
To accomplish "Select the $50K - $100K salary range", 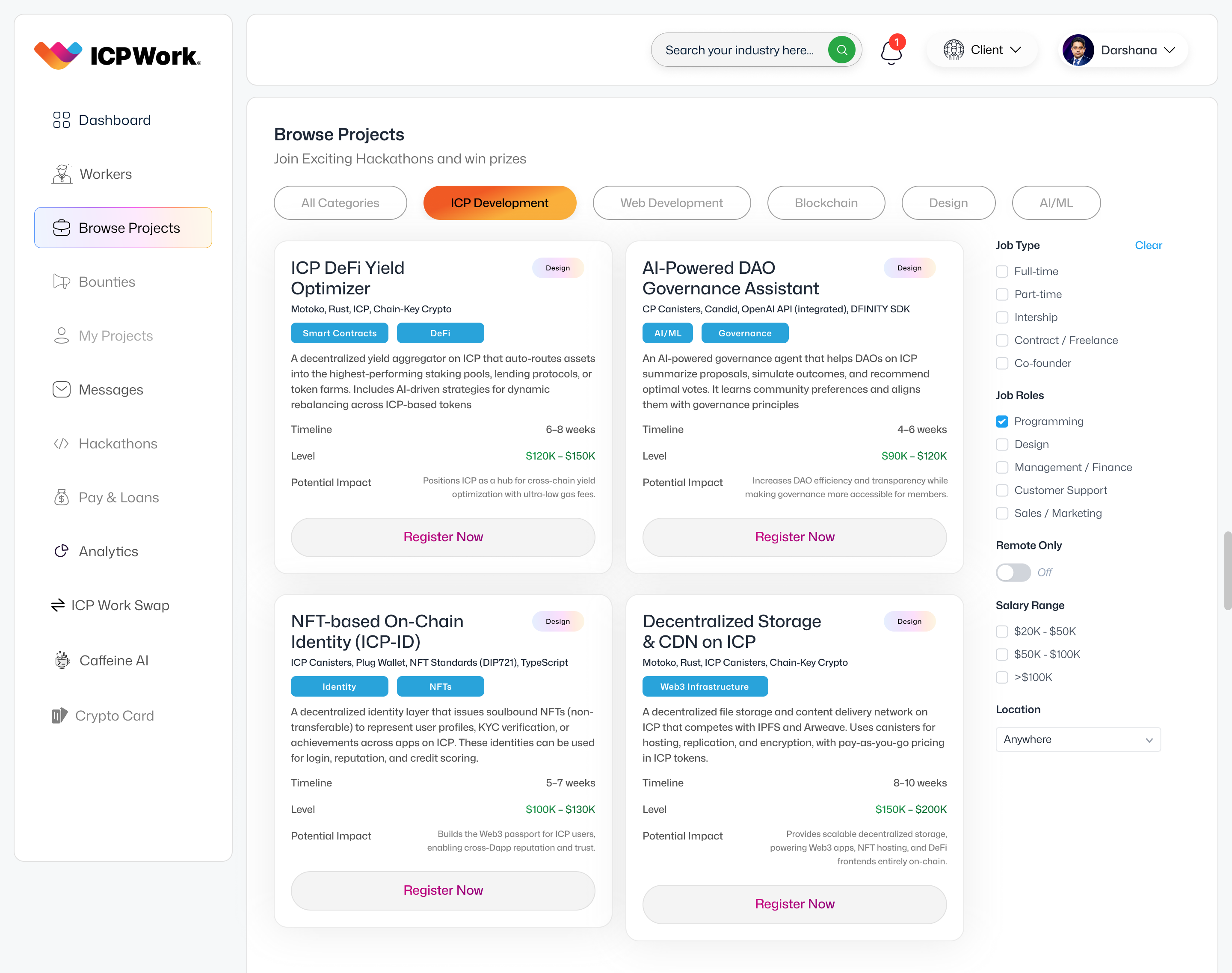I will [1002, 654].
